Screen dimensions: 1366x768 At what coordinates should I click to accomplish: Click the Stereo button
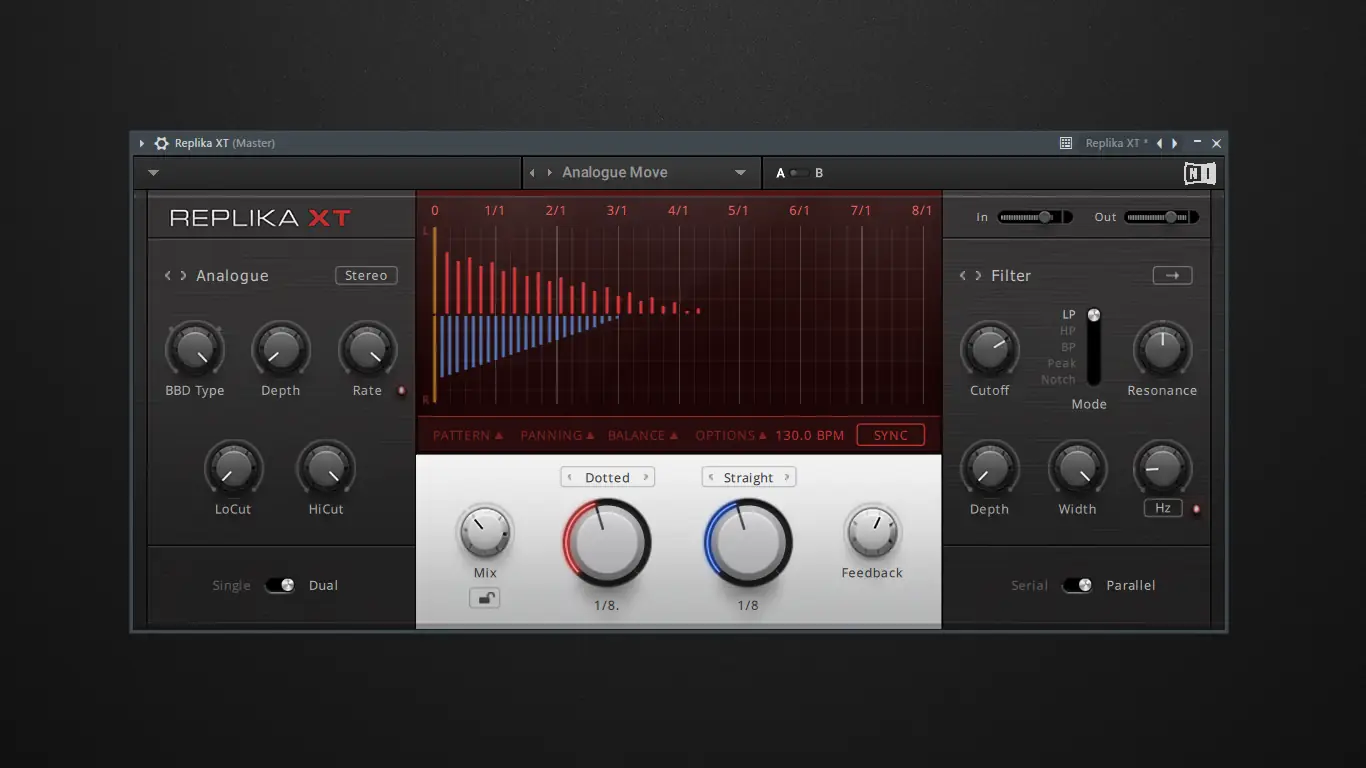tap(366, 276)
